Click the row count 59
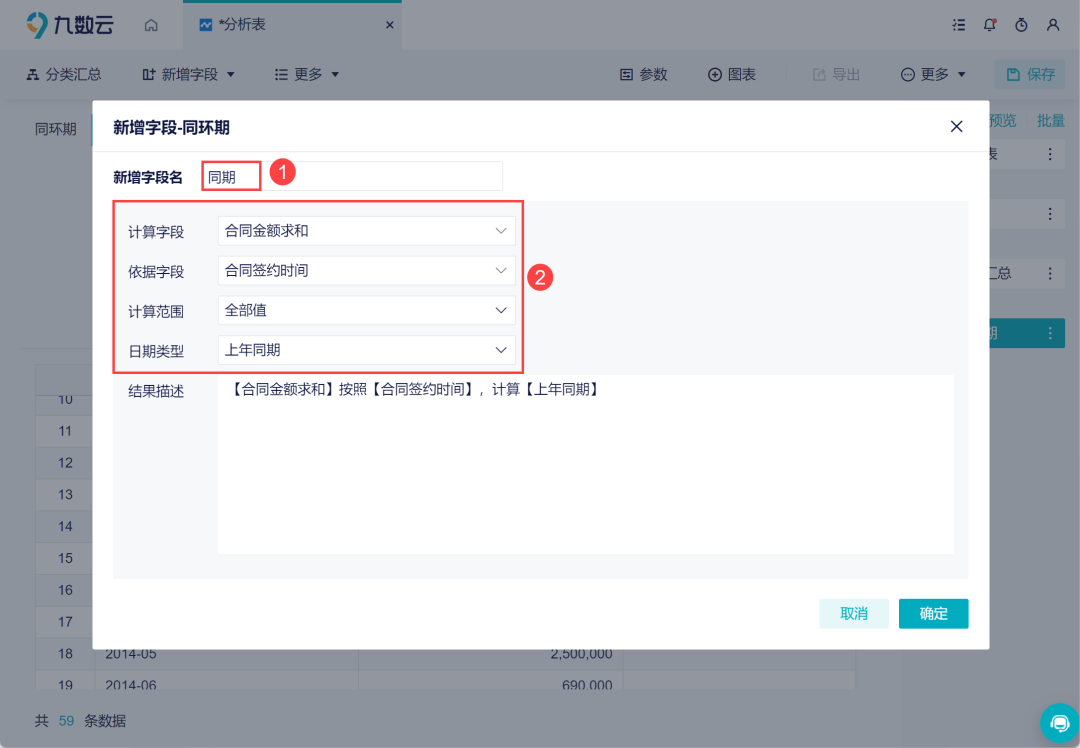Screen dimensions: 1080x748 pyautogui.click(x=66, y=721)
